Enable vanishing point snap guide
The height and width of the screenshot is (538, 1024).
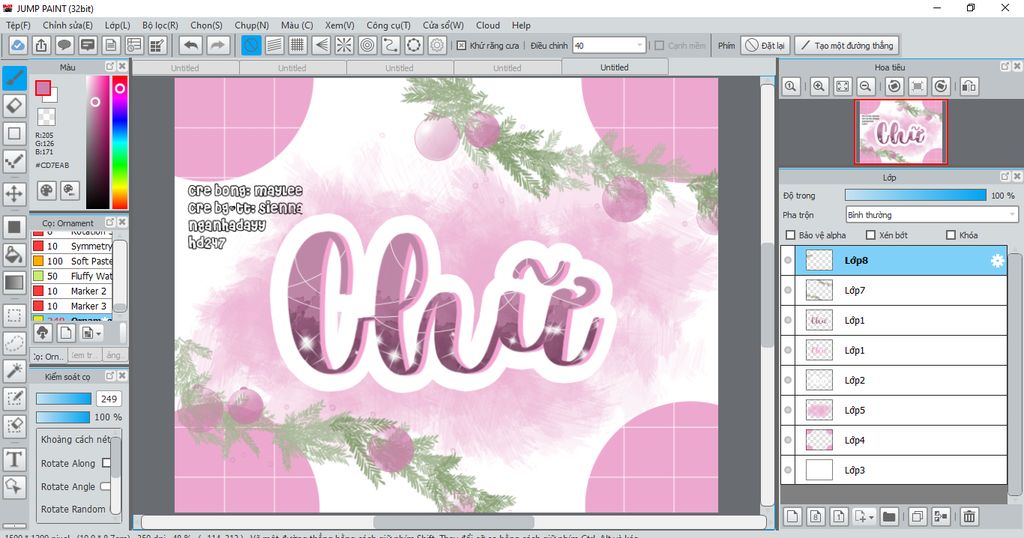click(x=321, y=46)
